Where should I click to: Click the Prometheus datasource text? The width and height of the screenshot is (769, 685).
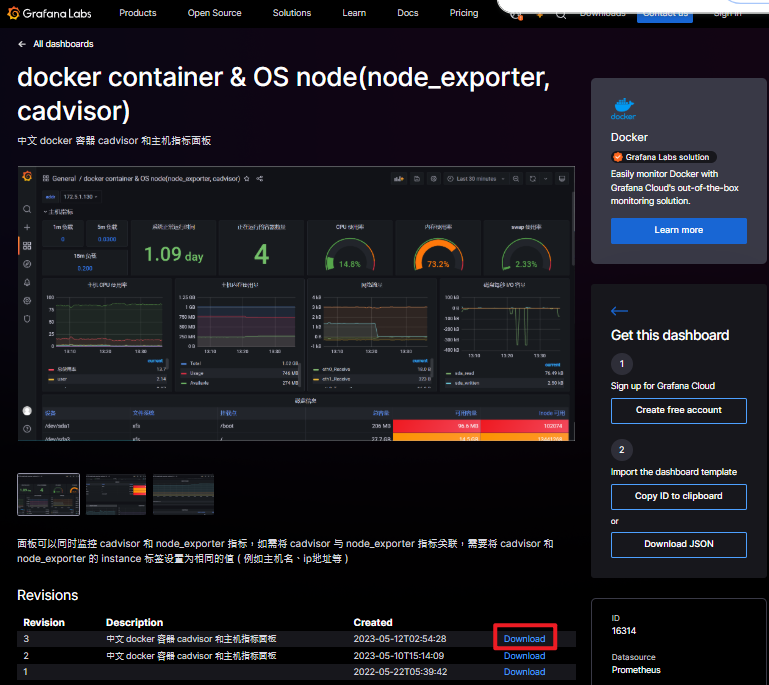pyautogui.click(x=636, y=670)
